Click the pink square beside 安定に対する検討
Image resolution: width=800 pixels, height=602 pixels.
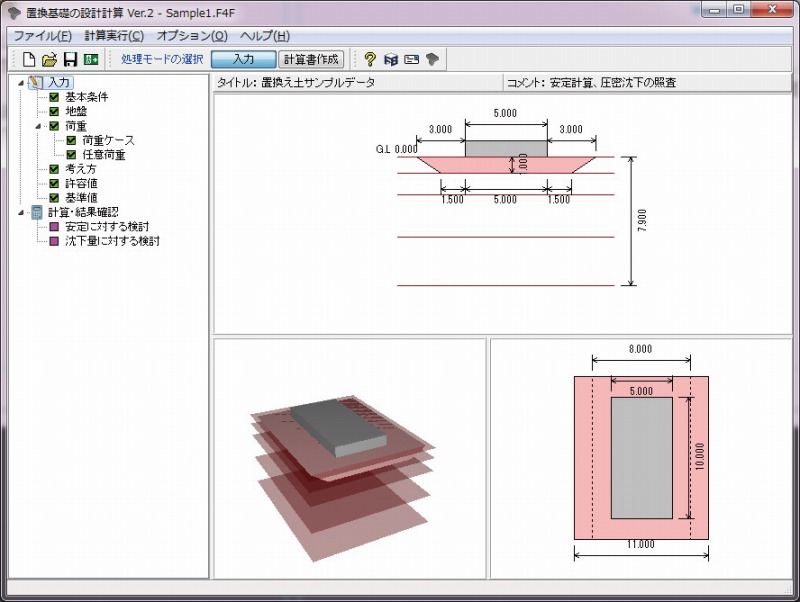point(55,227)
